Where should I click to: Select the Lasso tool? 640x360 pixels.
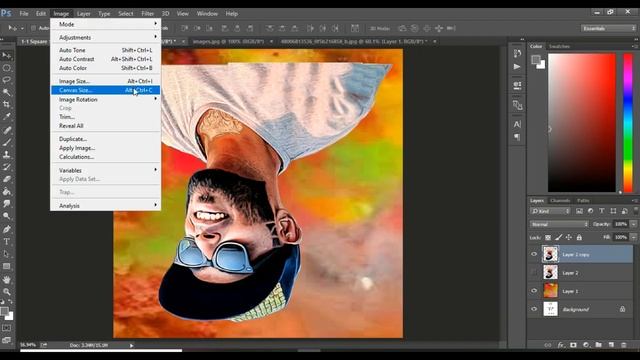pyautogui.click(x=7, y=80)
